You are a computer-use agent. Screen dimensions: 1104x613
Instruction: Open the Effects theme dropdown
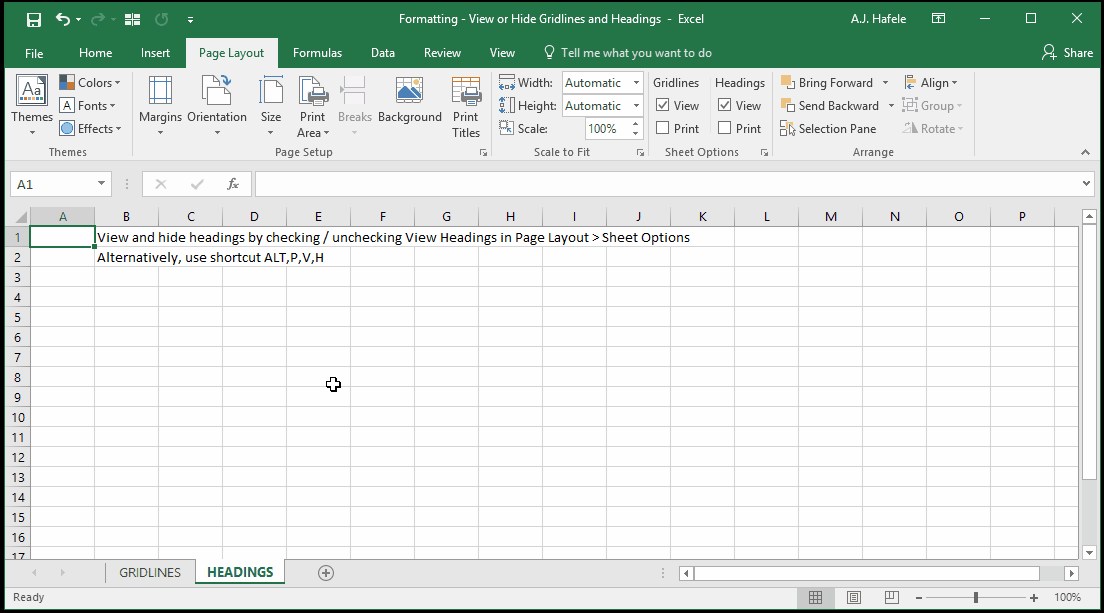pyautogui.click(x=91, y=129)
